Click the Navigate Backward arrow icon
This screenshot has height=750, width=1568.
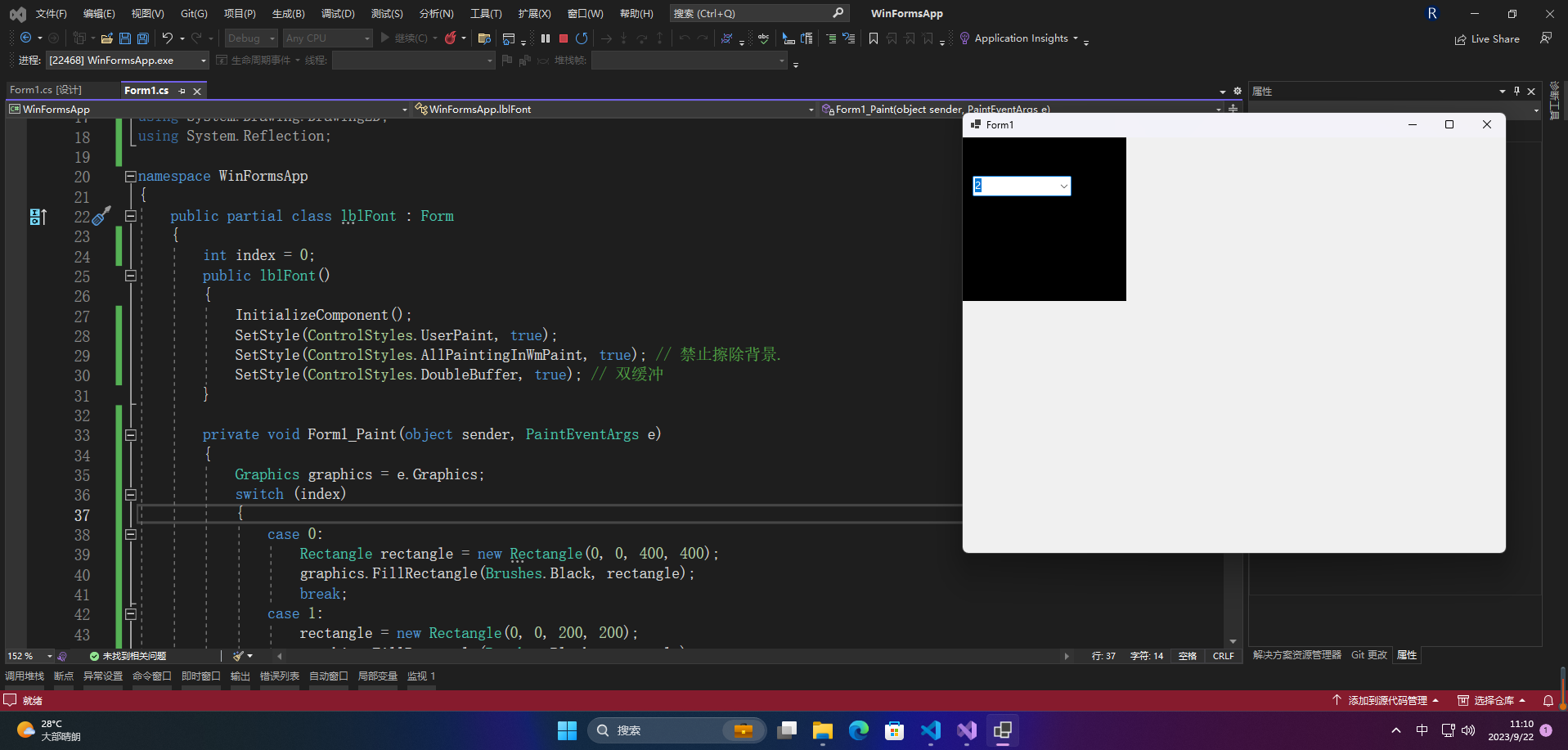tap(26, 38)
